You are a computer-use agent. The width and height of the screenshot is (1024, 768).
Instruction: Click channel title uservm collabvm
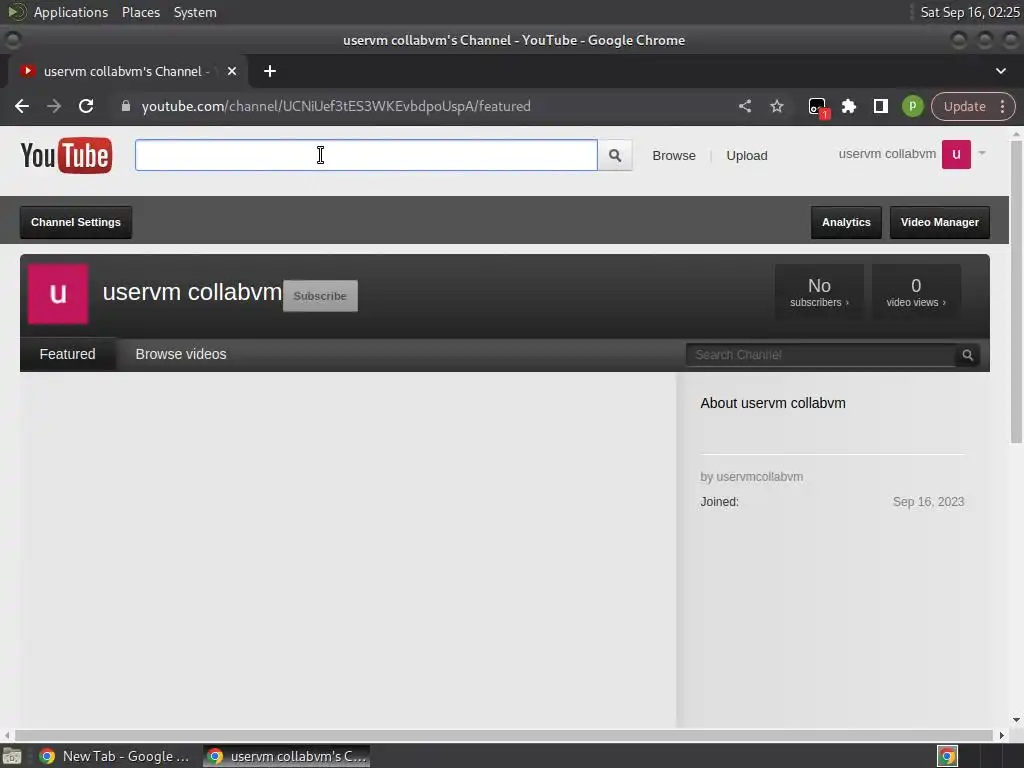192,292
